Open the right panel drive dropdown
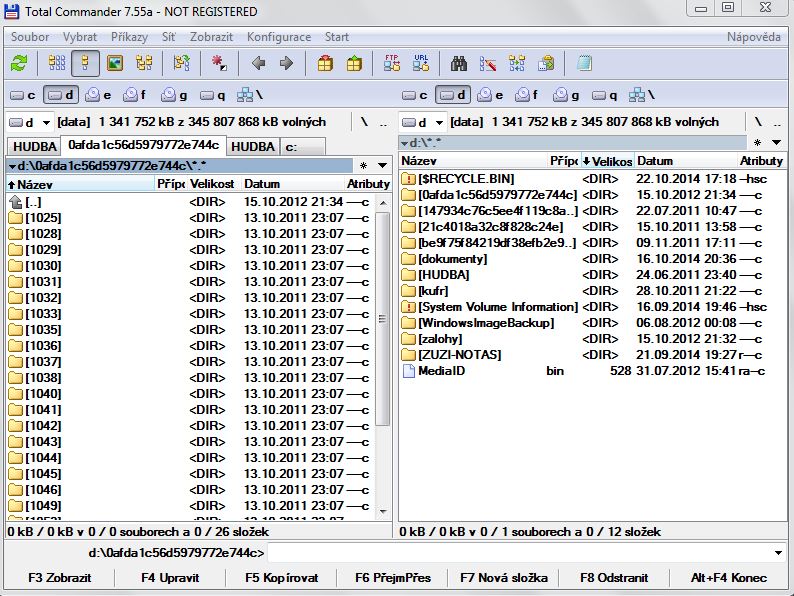794x596 pixels. 422,122
